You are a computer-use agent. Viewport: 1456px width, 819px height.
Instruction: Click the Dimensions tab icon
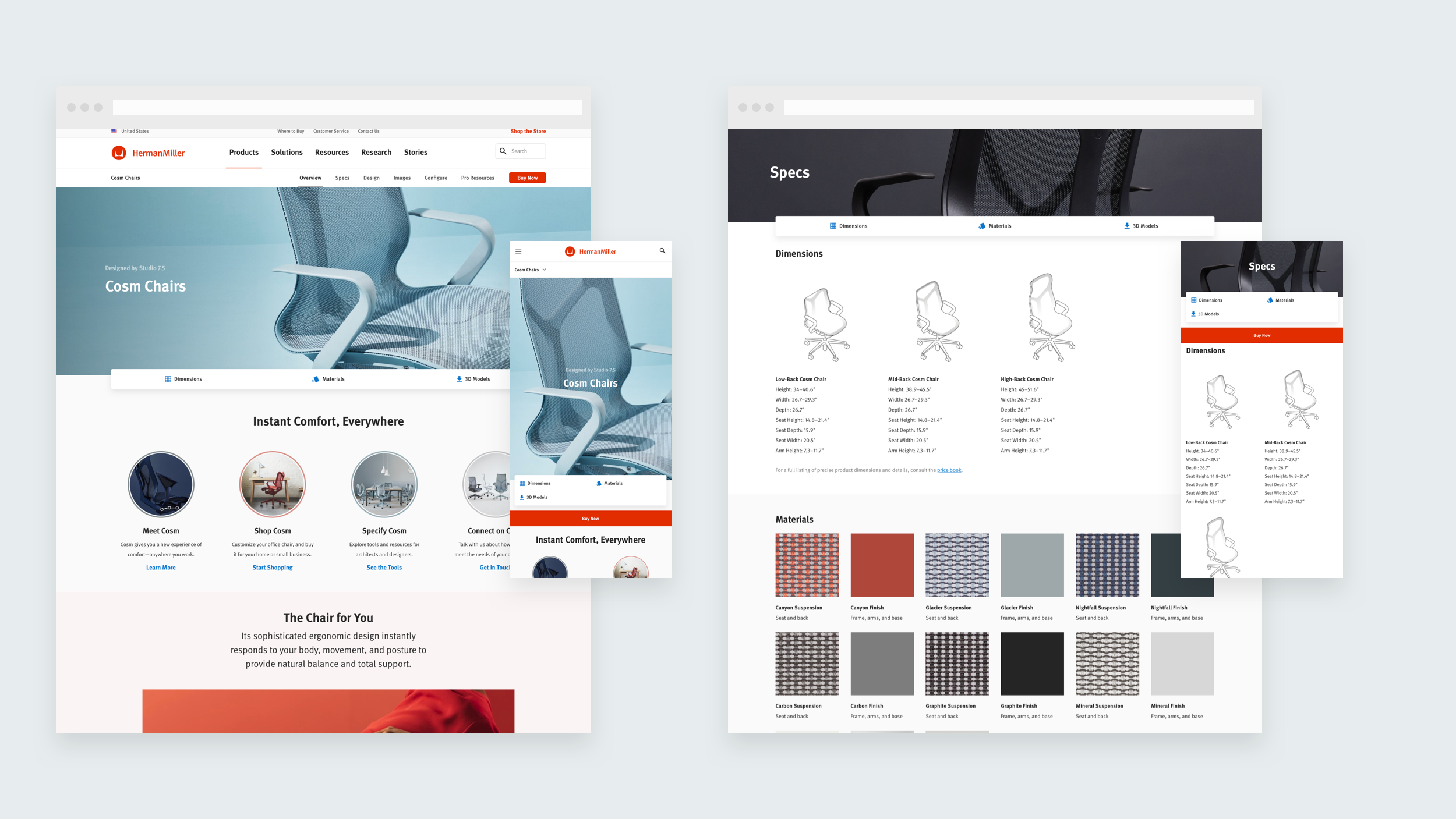click(x=833, y=226)
